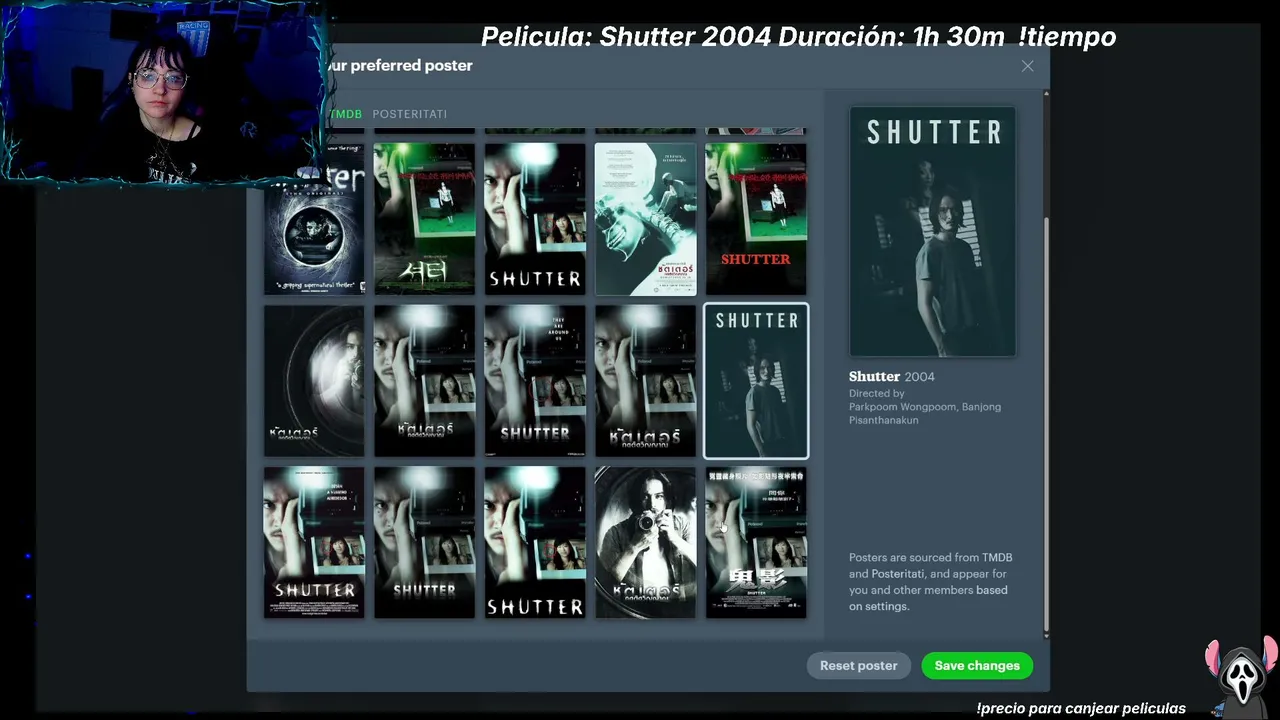Choose the dark camera-lens poster with Thai title

(314, 381)
